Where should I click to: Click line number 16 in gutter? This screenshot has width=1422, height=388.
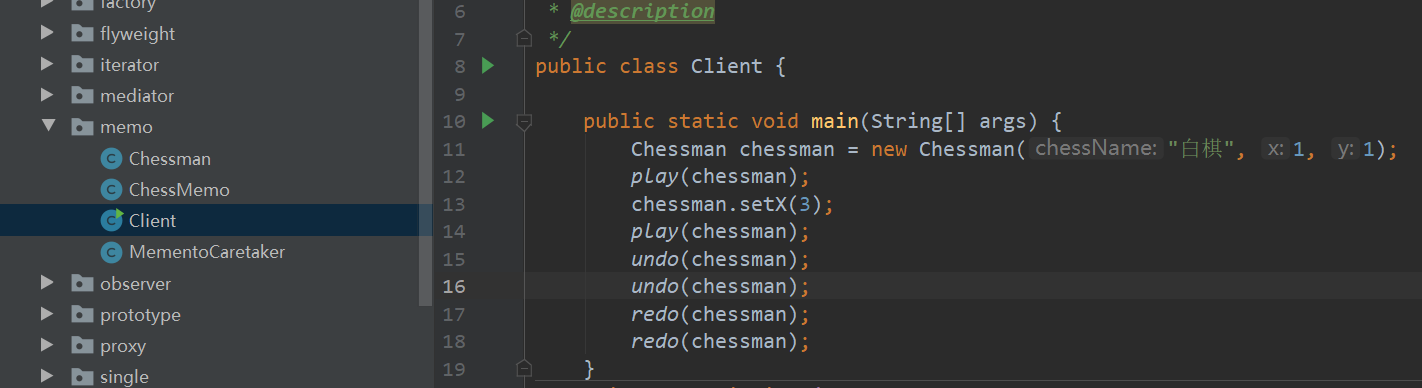(x=454, y=286)
